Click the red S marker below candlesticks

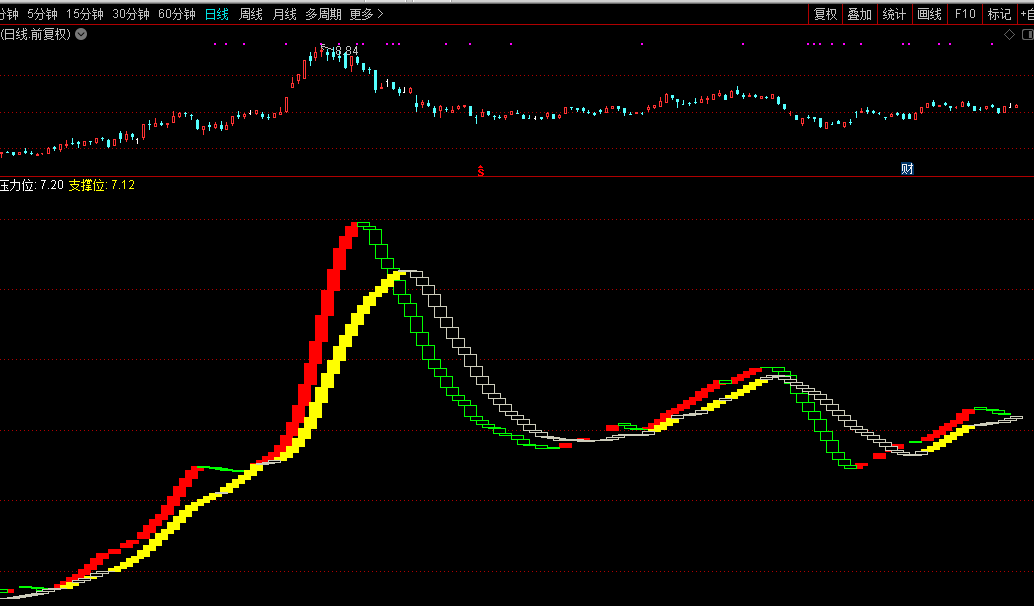click(480, 170)
